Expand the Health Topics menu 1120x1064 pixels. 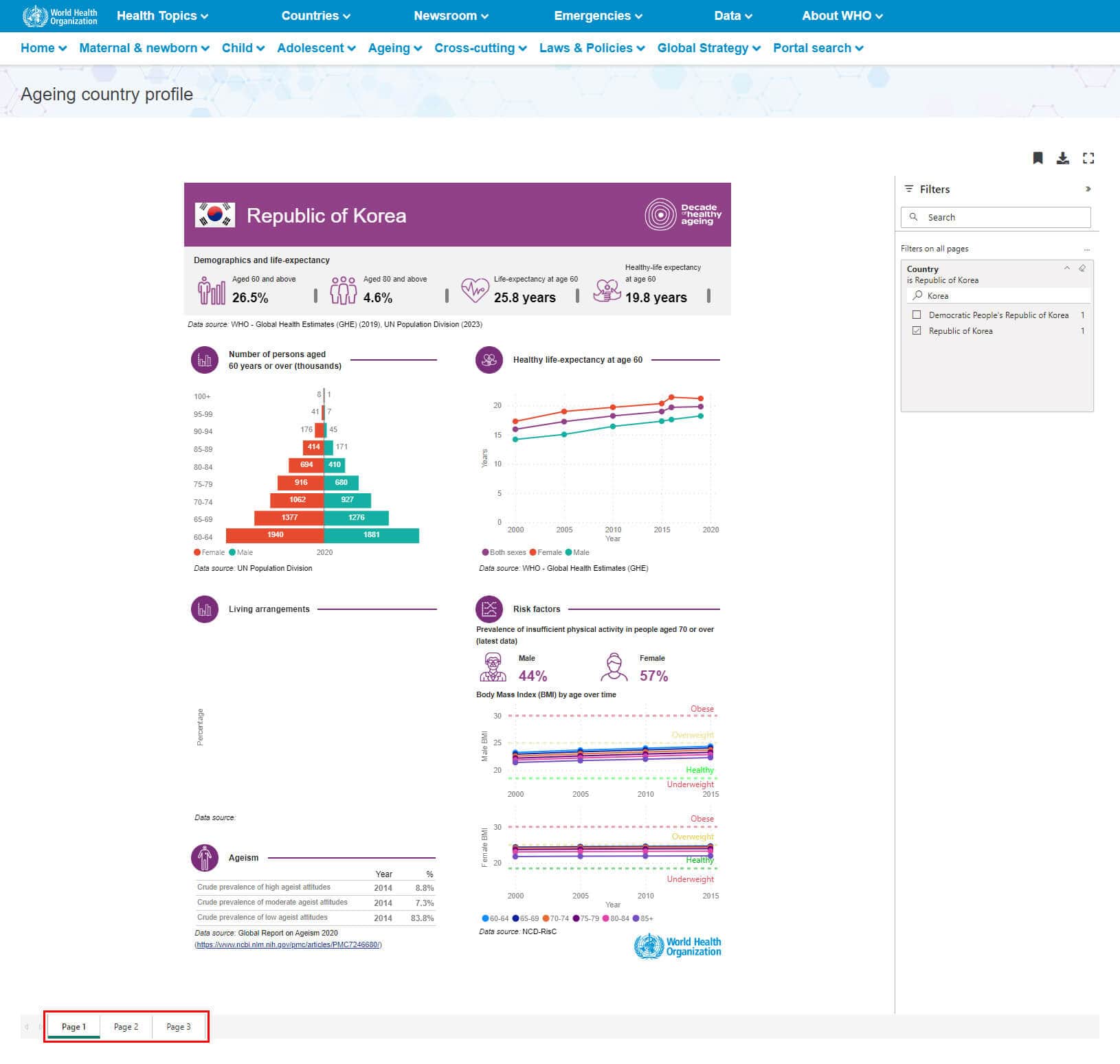click(x=162, y=16)
